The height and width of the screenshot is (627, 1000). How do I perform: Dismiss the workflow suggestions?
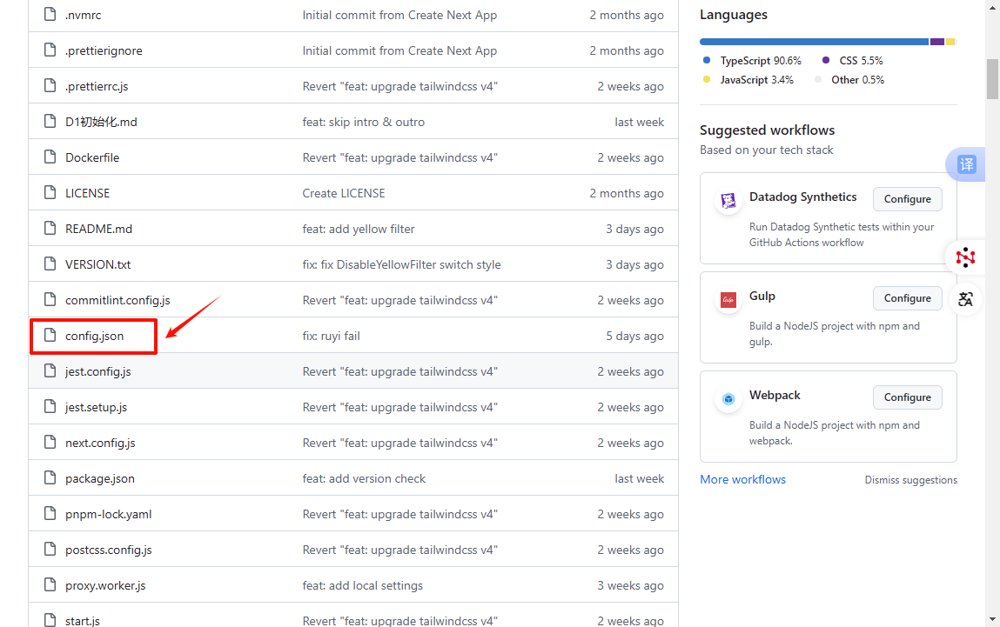910,480
